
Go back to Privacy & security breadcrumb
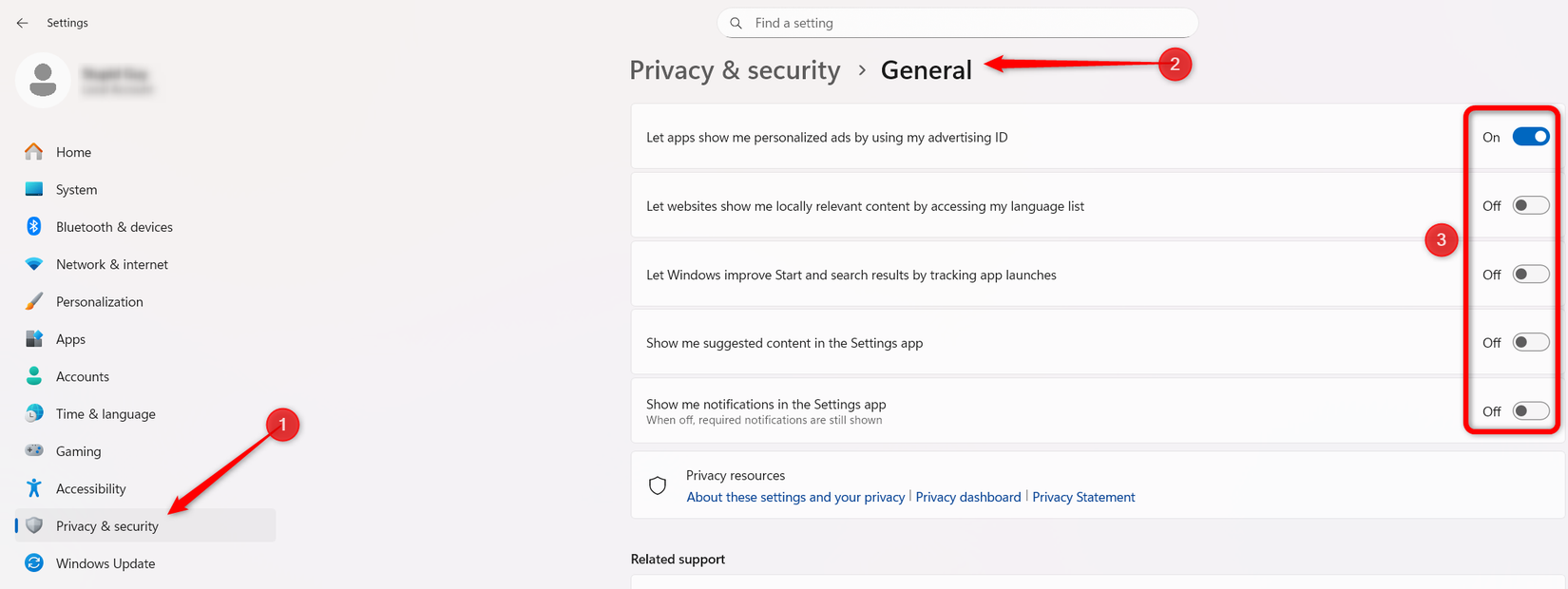point(735,69)
